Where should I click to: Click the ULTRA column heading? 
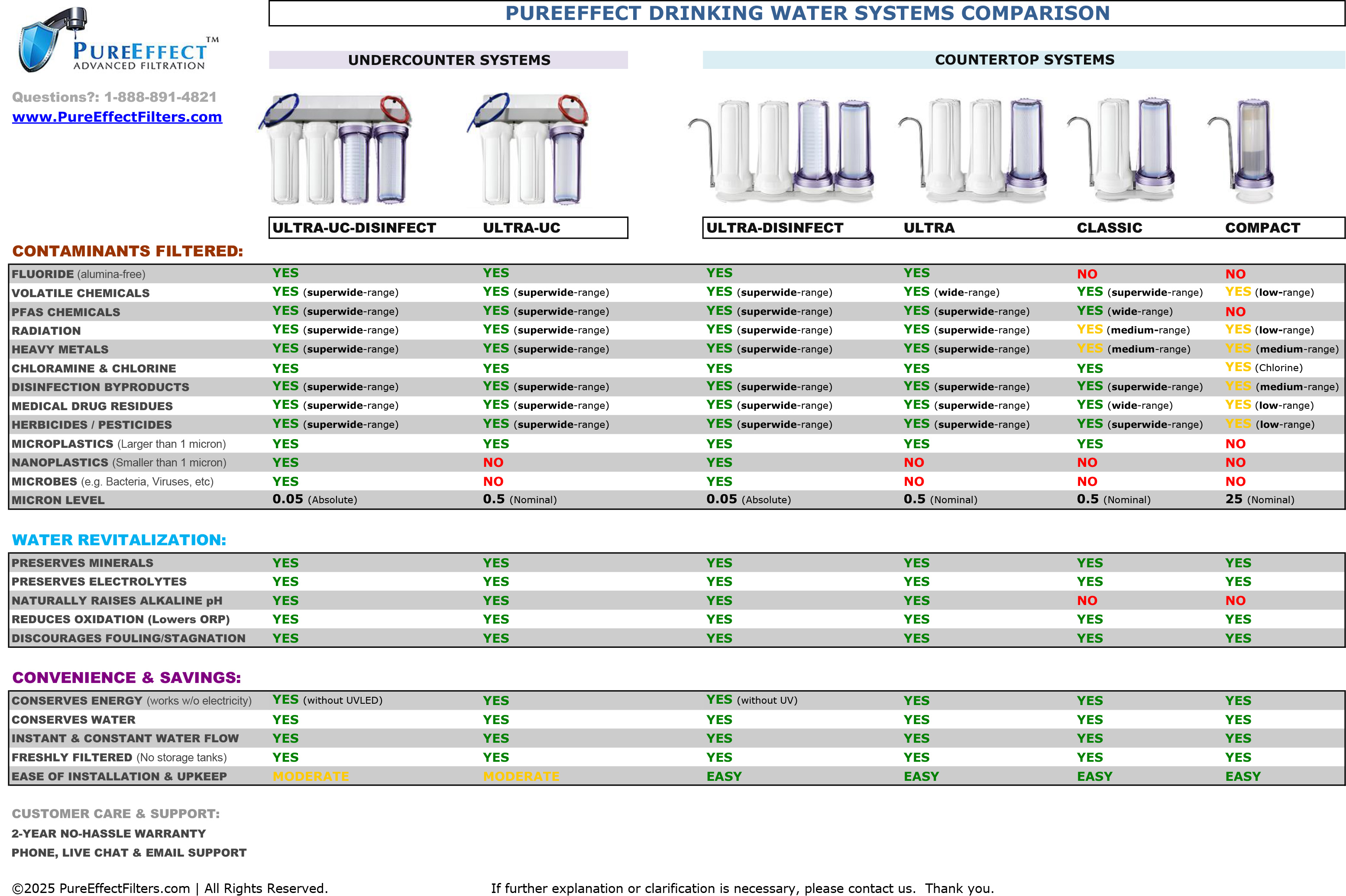click(x=929, y=228)
